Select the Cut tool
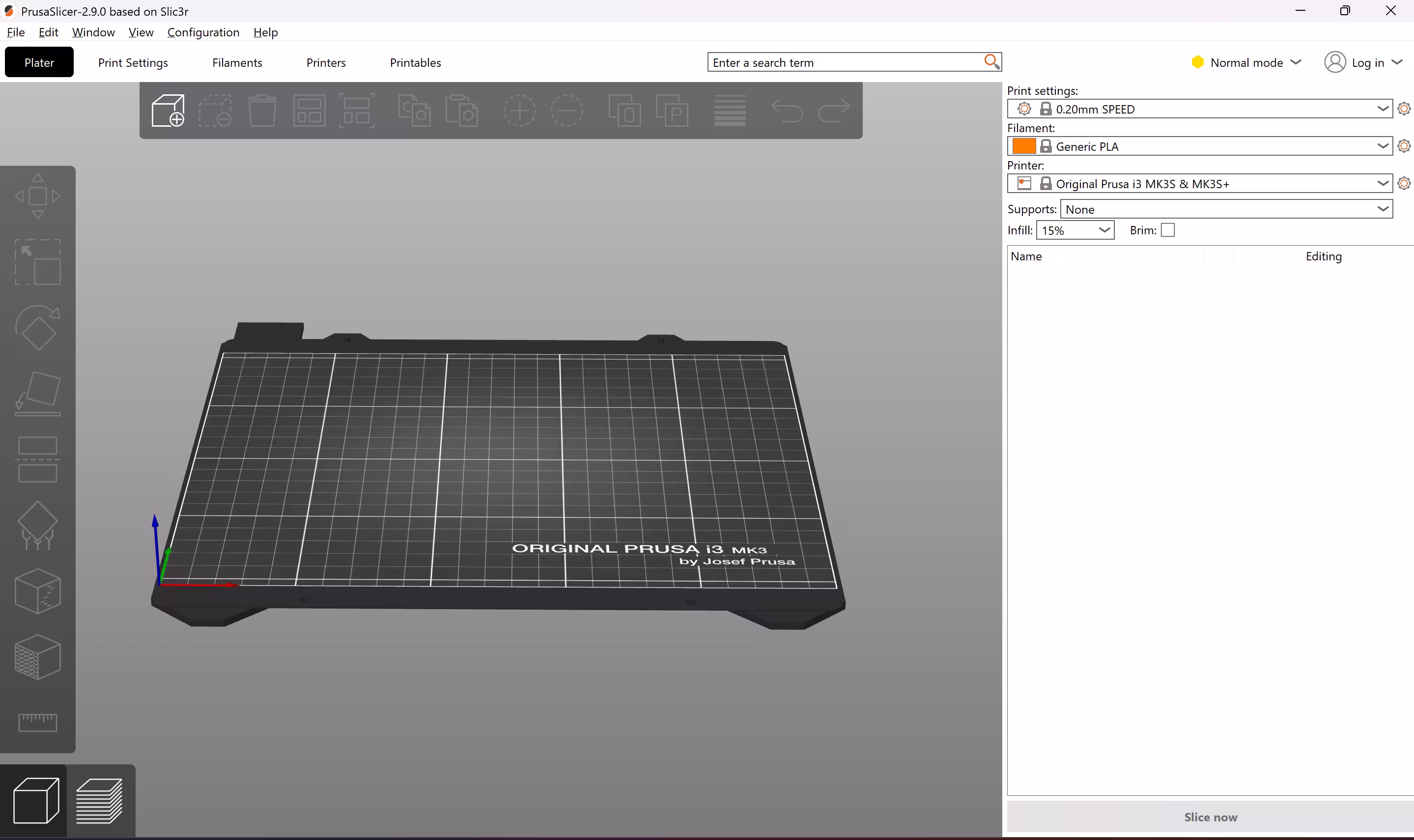 (37, 459)
